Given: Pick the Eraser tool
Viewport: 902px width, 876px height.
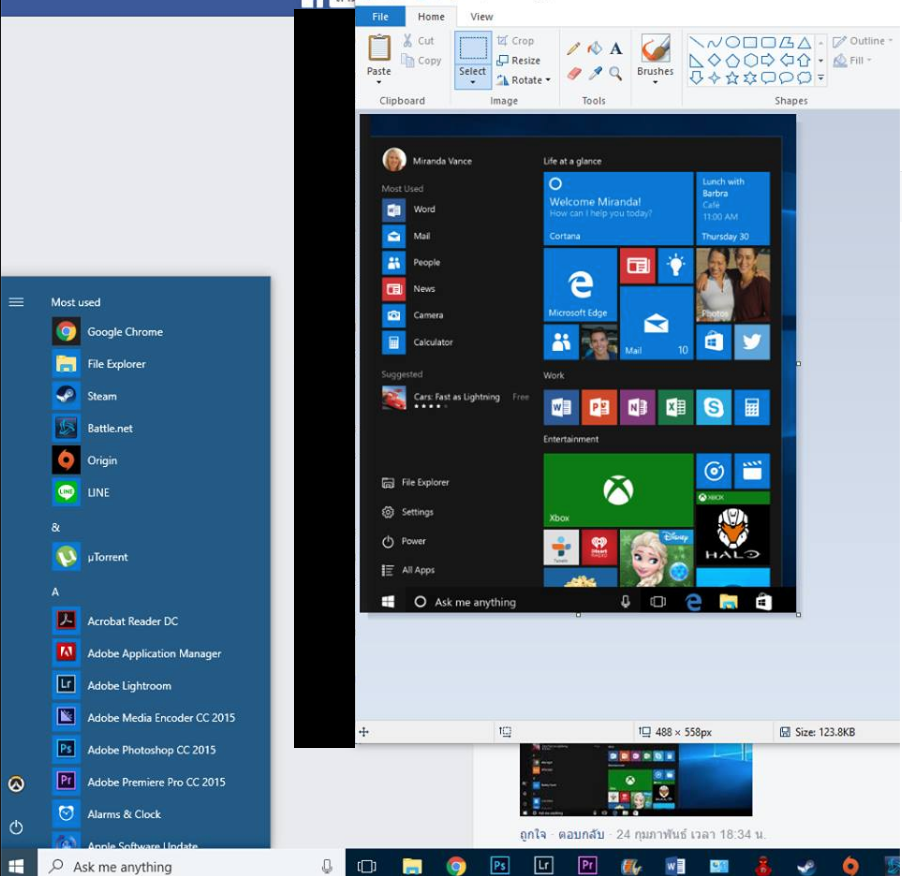Looking at the screenshot, I should pos(573,74).
